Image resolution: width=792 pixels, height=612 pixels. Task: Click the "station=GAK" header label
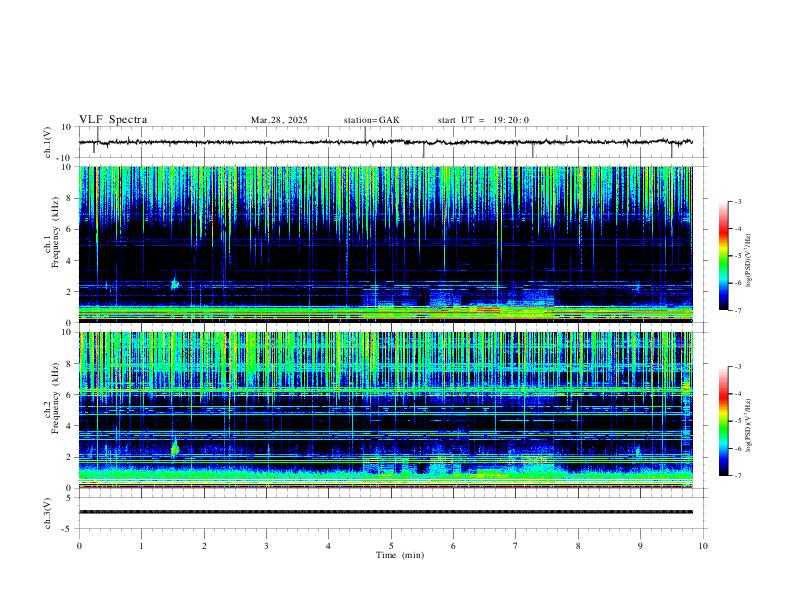click(x=371, y=120)
